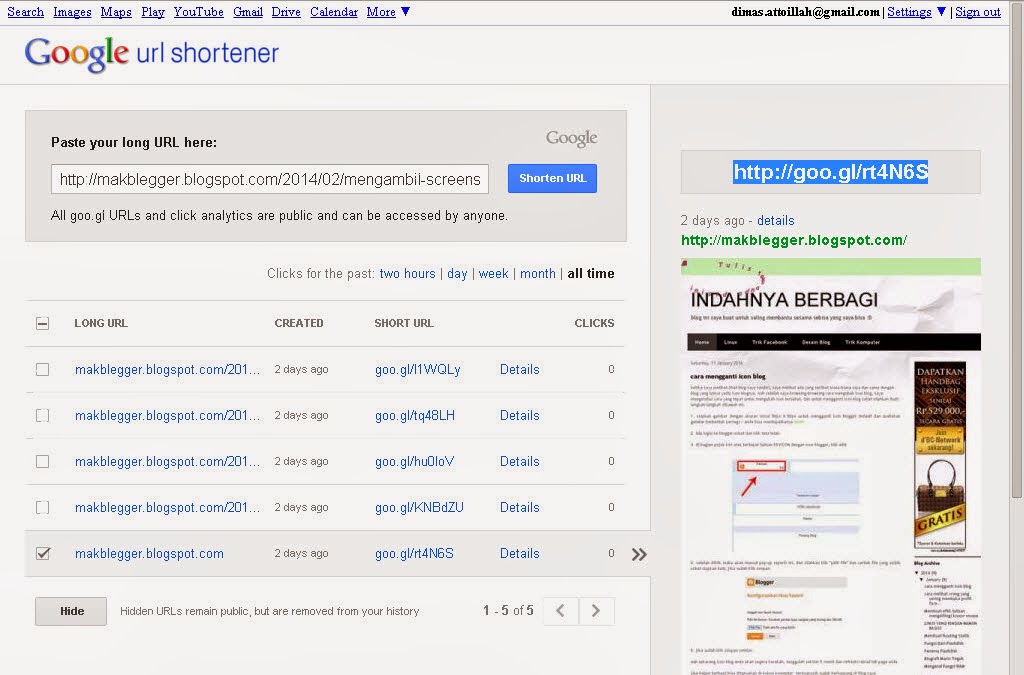Open Images in top navigation
1024x675 pixels.
click(72, 12)
